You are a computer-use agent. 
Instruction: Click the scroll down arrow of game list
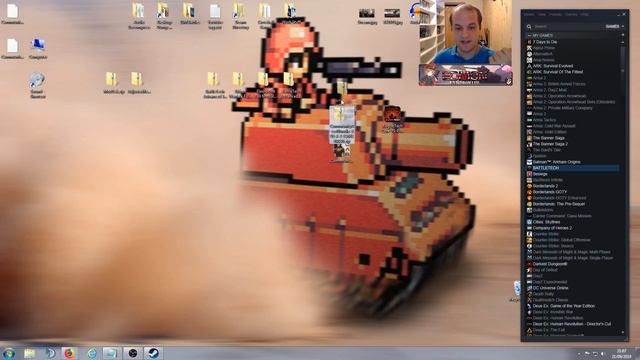623,332
